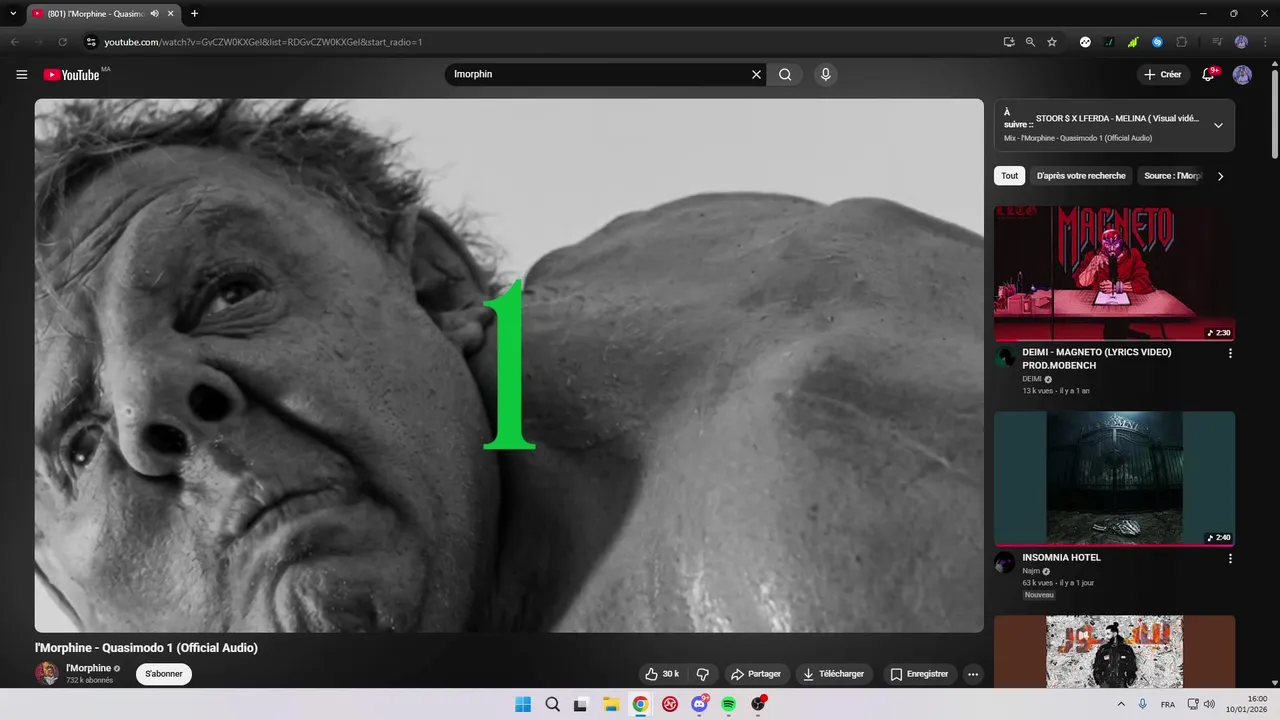The height and width of the screenshot is (720, 1280).
Task: Bookmark this page with the star
Action: pyautogui.click(x=1052, y=42)
